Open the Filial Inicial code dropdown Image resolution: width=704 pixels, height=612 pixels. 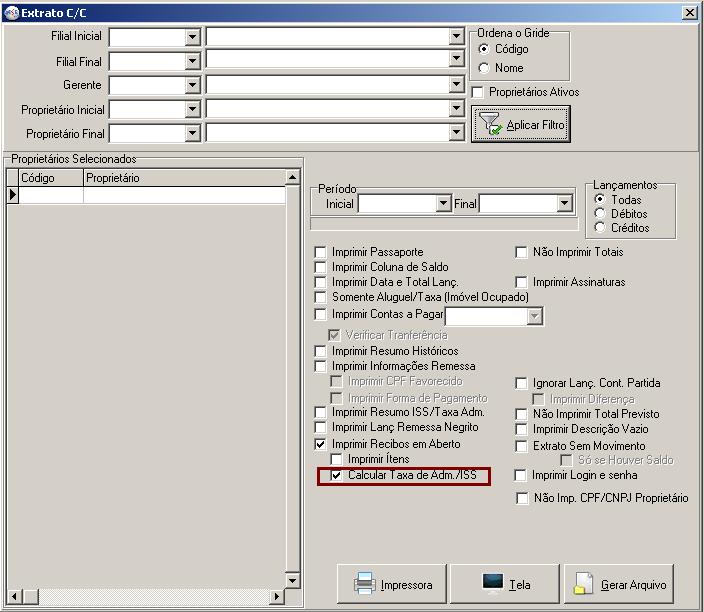pos(193,36)
